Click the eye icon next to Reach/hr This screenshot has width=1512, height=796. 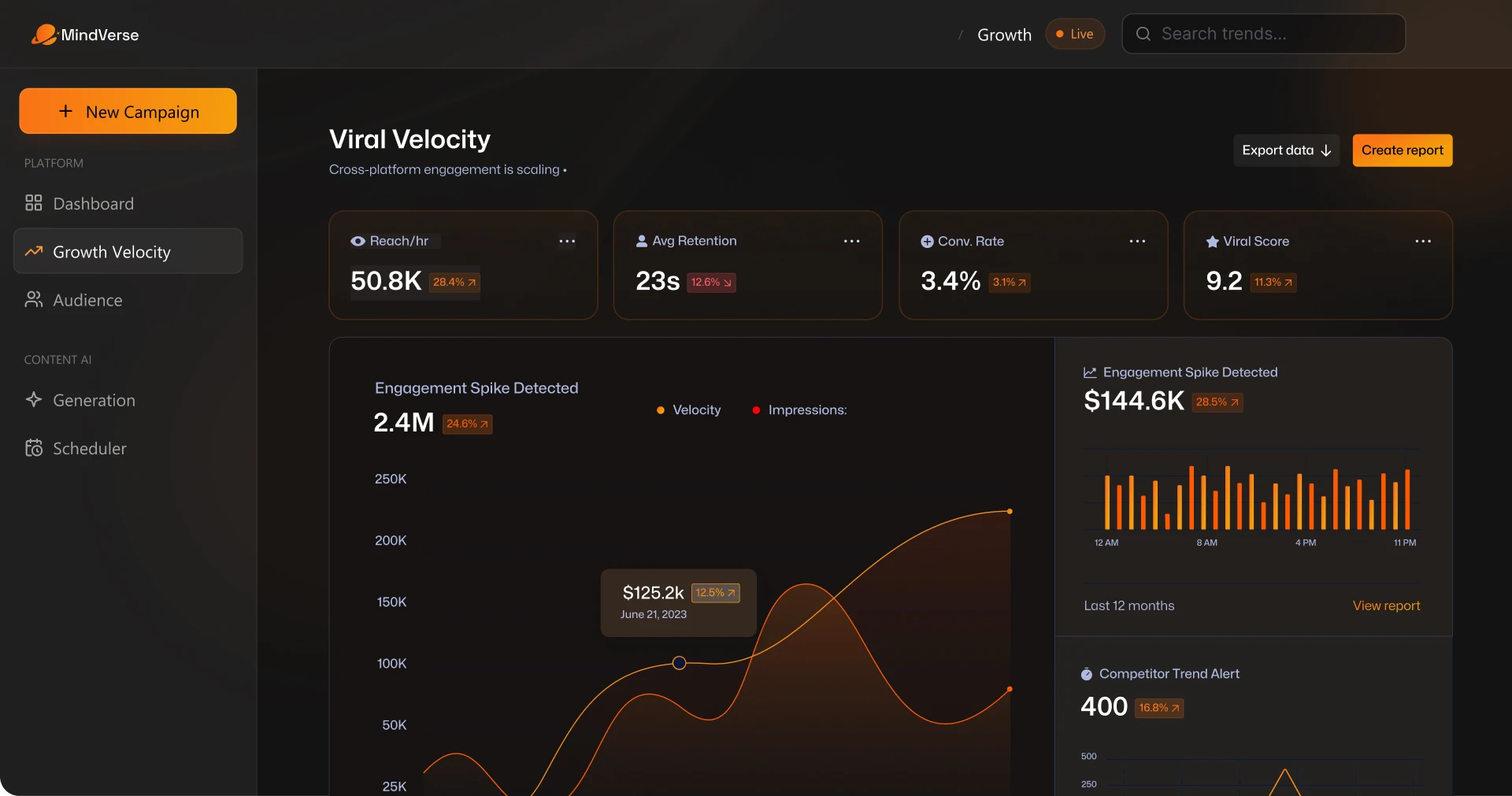click(358, 242)
